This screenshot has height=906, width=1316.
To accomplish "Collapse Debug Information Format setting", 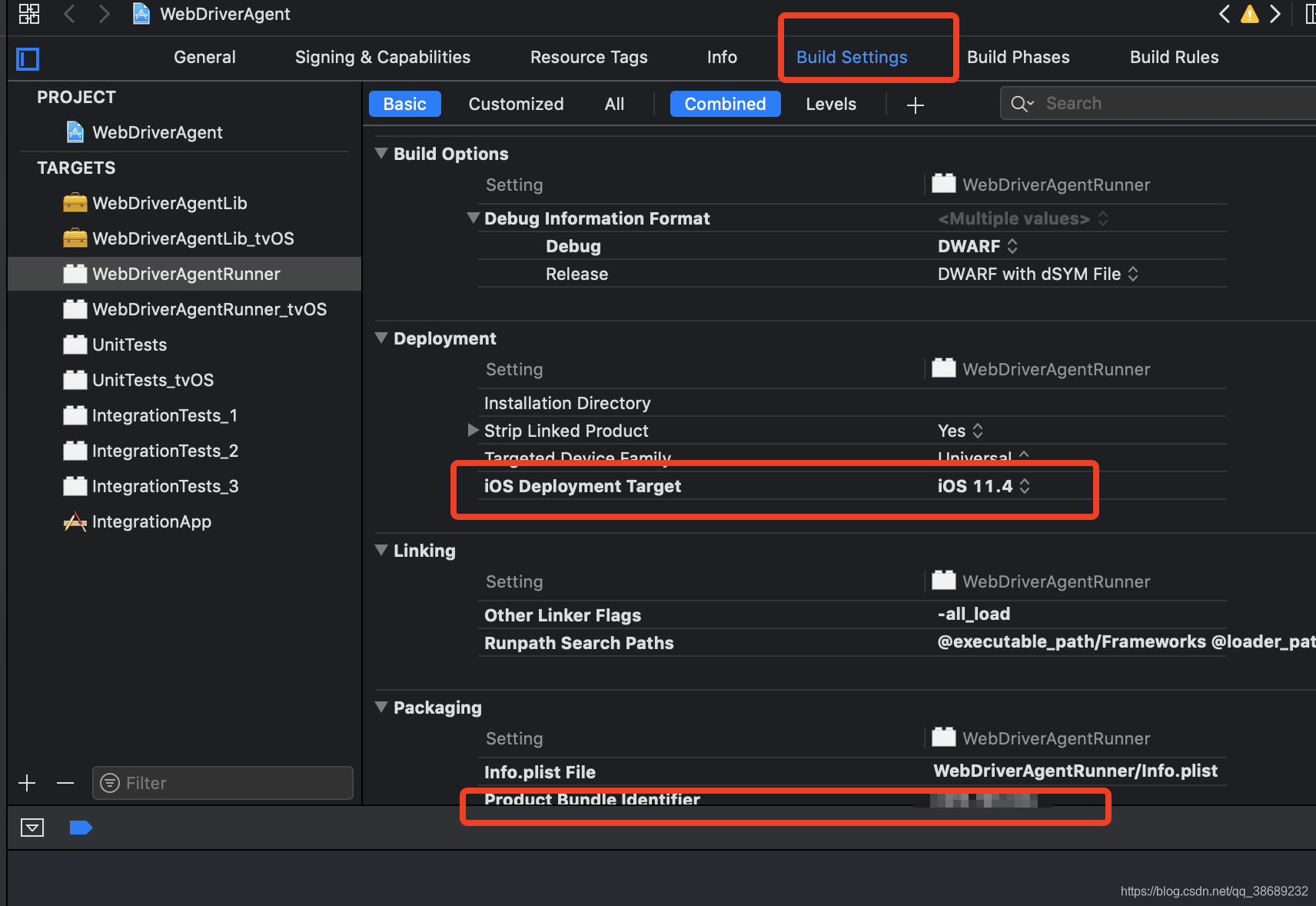I will pyautogui.click(x=474, y=218).
